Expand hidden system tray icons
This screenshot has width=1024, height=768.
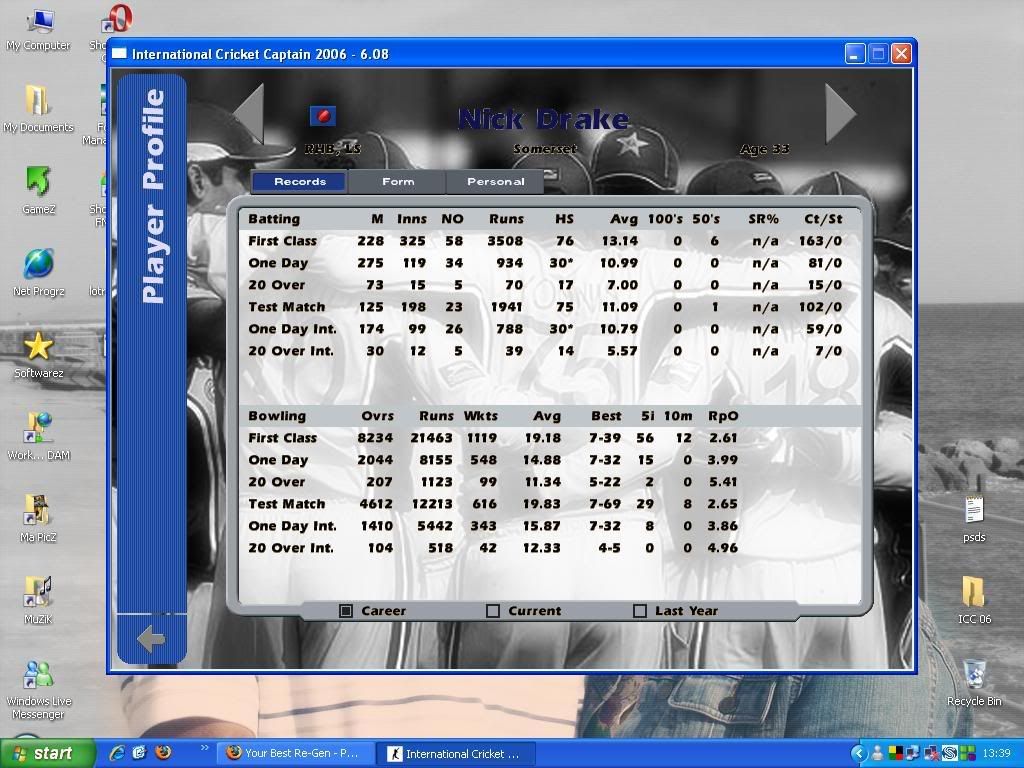pos(858,754)
